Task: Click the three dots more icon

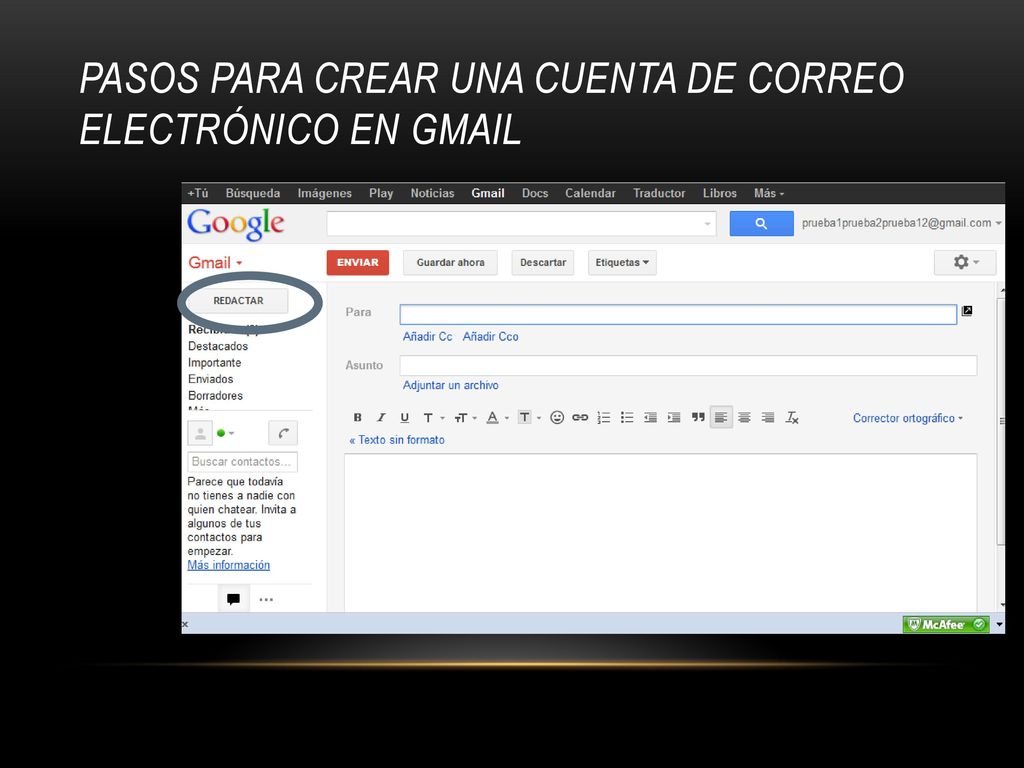Action: 266,600
